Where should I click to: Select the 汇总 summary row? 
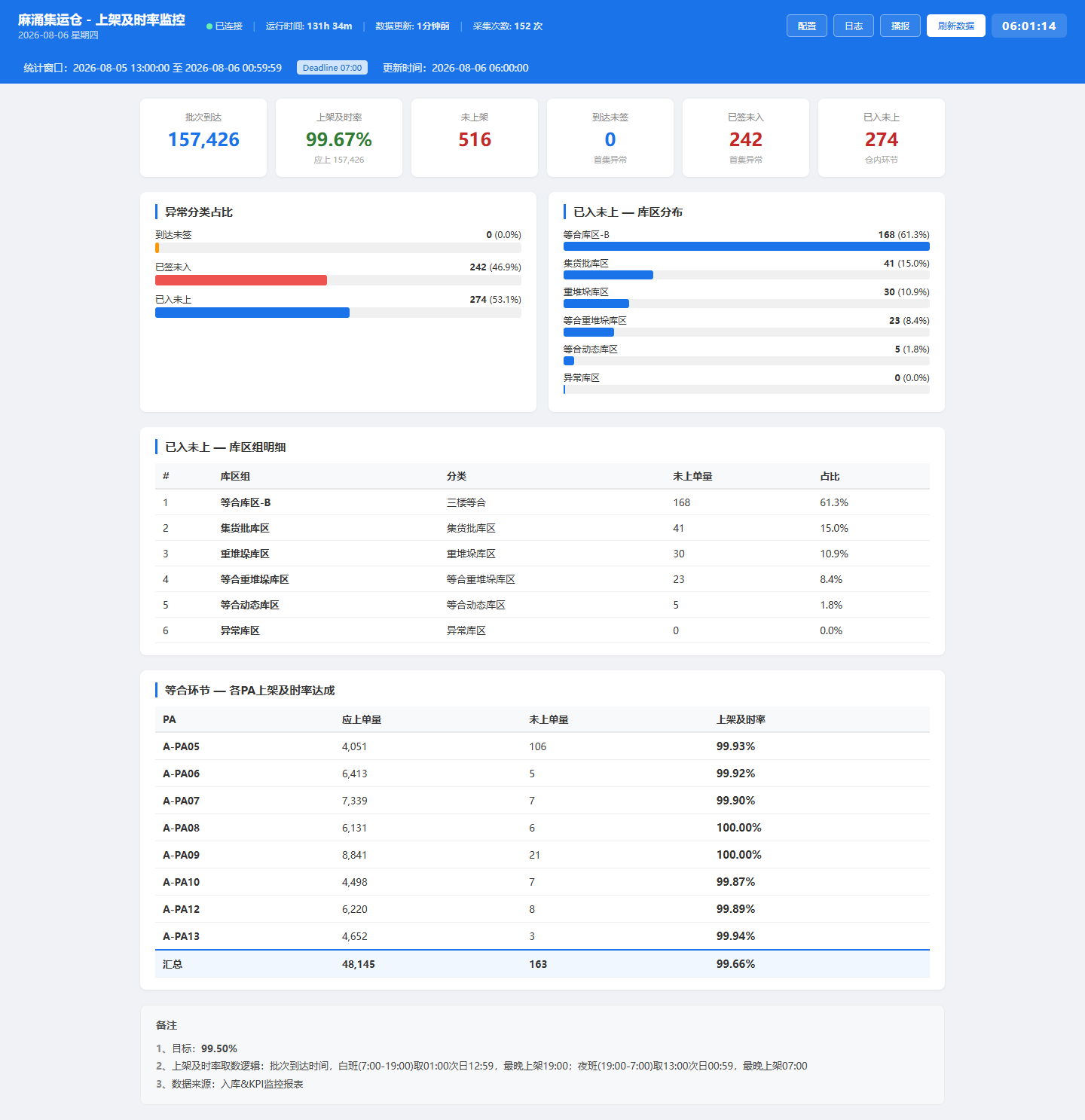(542, 964)
